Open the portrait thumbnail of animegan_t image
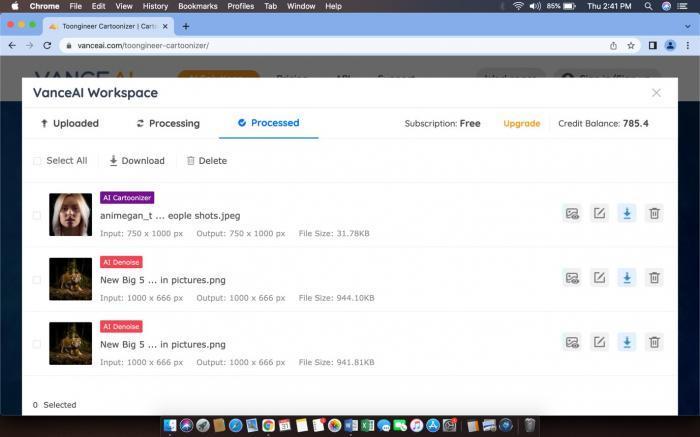Screen dimensions: 700x437 (x=71, y=214)
